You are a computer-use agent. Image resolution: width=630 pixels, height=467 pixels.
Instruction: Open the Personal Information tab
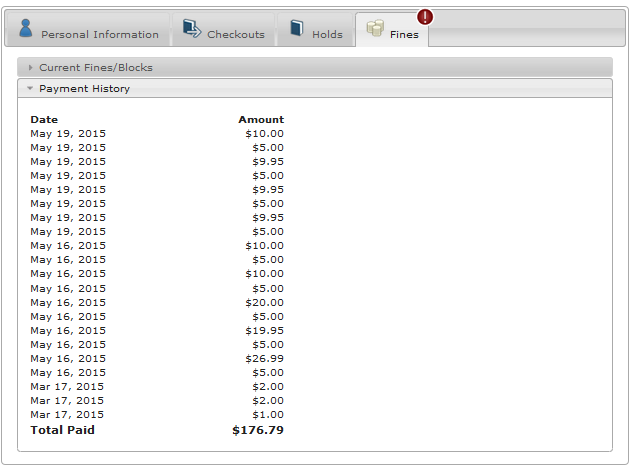88,29
